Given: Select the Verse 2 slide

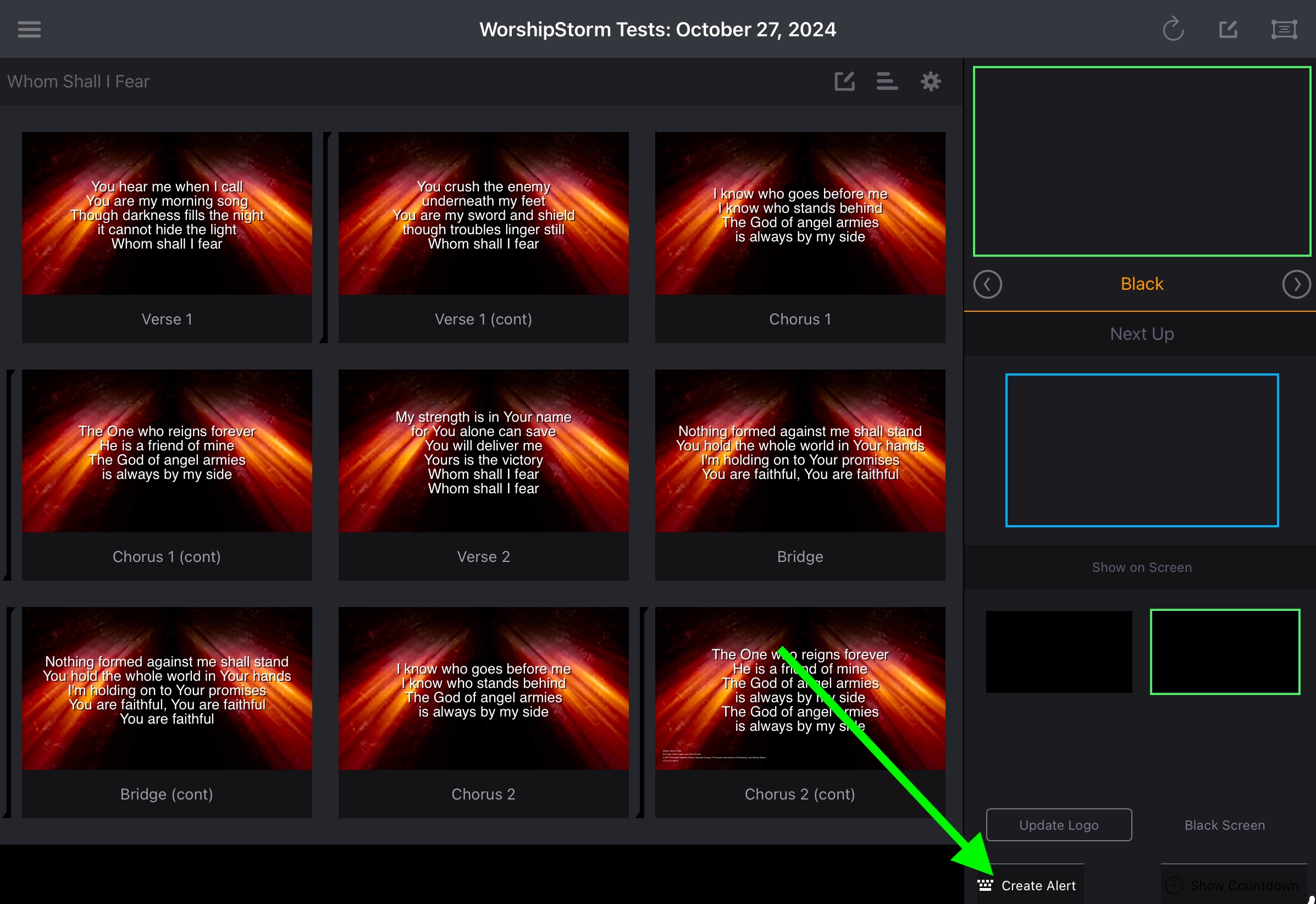Looking at the screenshot, I should pyautogui.click(x=484, y=475).
